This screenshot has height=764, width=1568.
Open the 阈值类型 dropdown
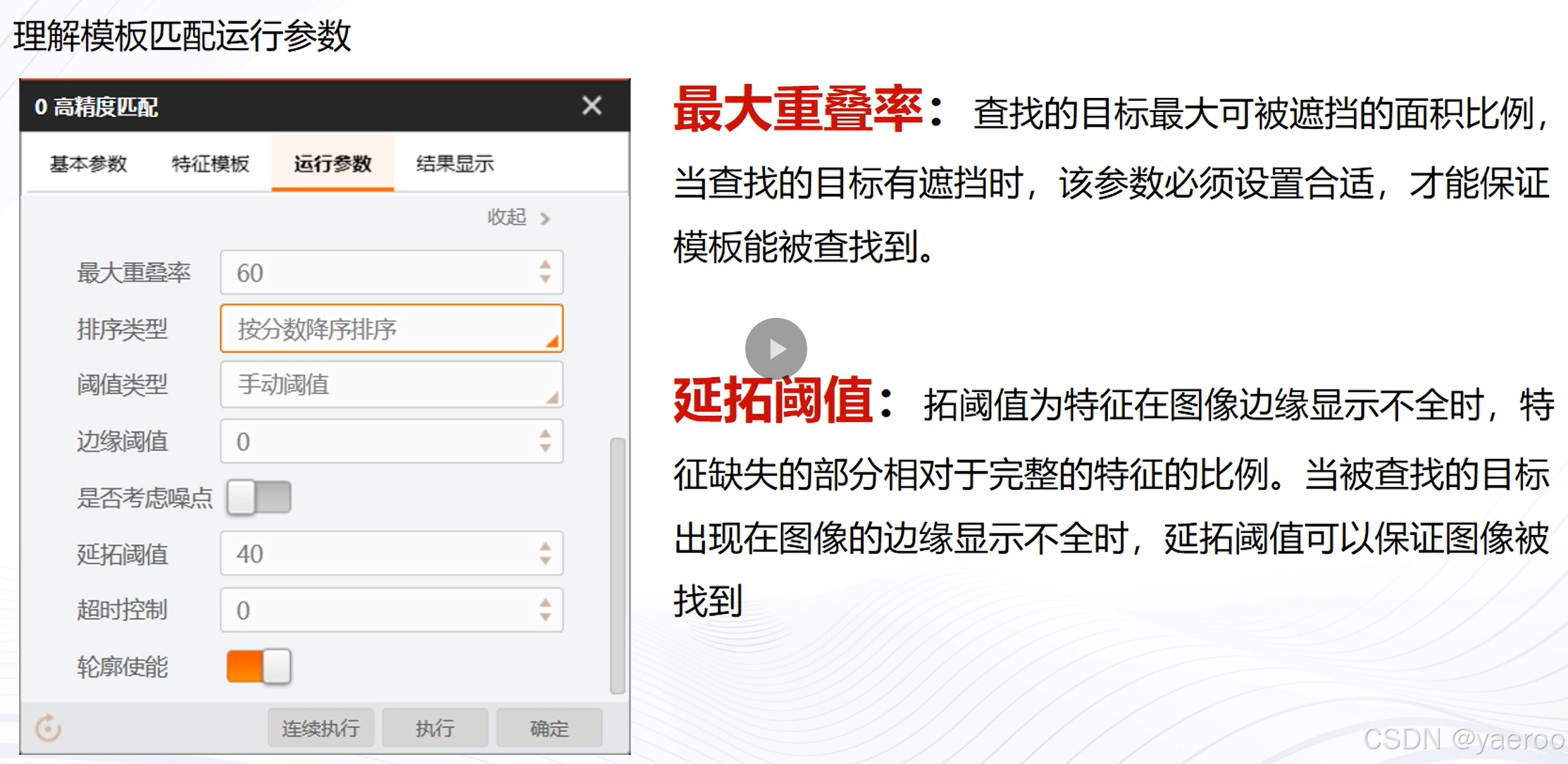click(x=391, y=385)
